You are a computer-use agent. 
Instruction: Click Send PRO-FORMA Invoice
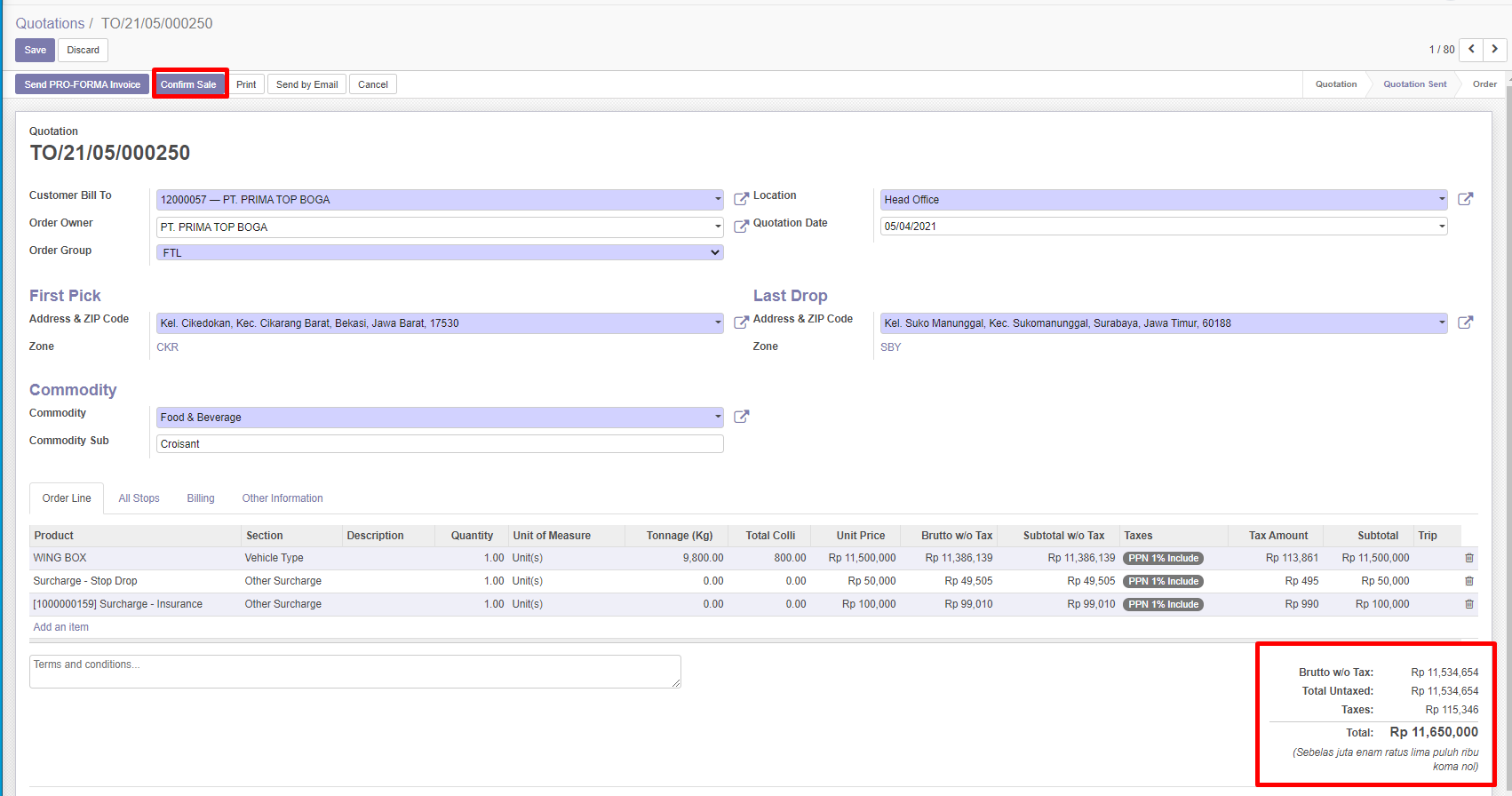82,84
